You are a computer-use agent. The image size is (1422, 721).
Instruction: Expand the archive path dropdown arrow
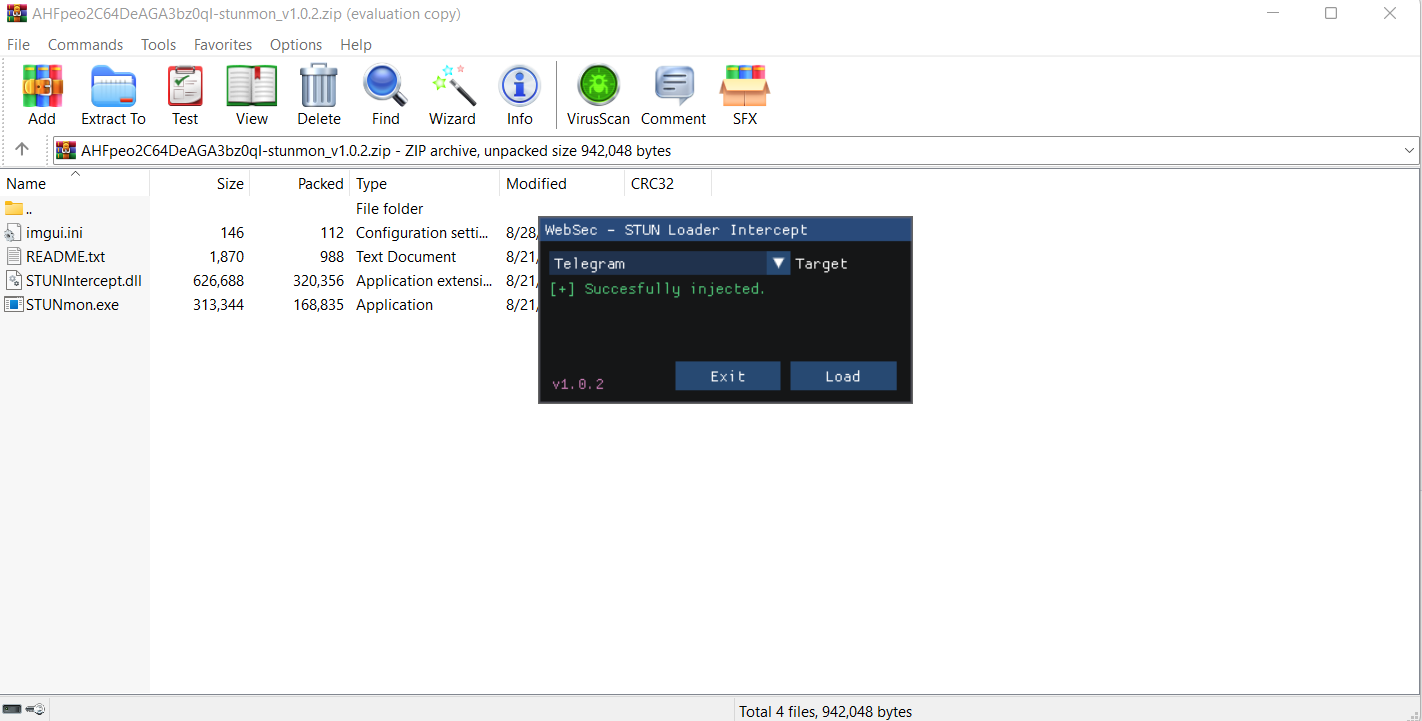1409,151
